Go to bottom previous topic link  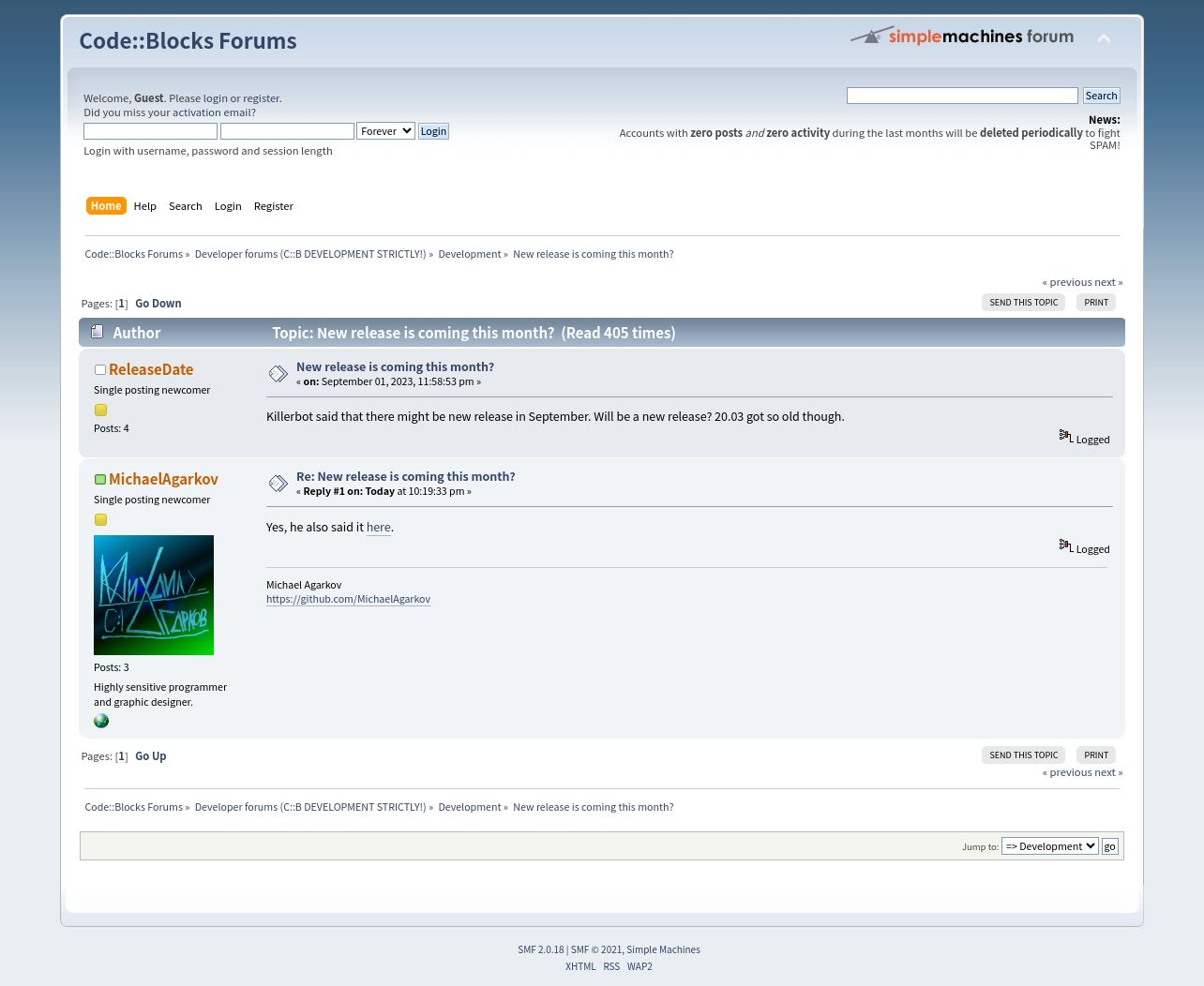pos(1067,772)
